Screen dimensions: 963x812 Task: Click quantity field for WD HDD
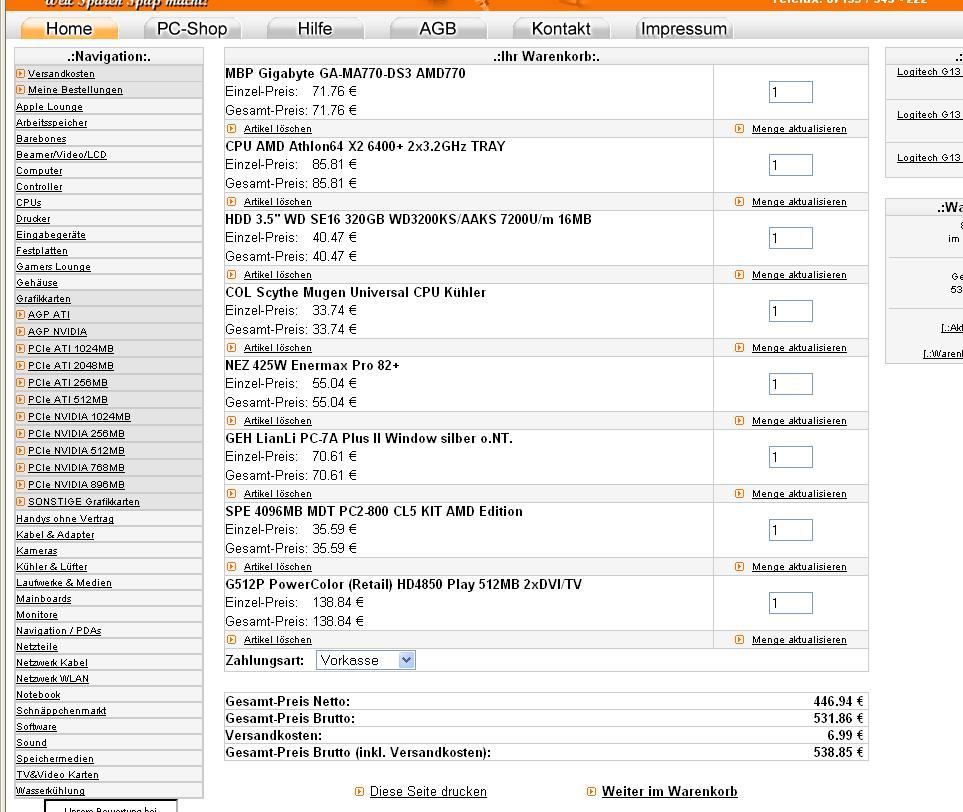tap(790, 238)
